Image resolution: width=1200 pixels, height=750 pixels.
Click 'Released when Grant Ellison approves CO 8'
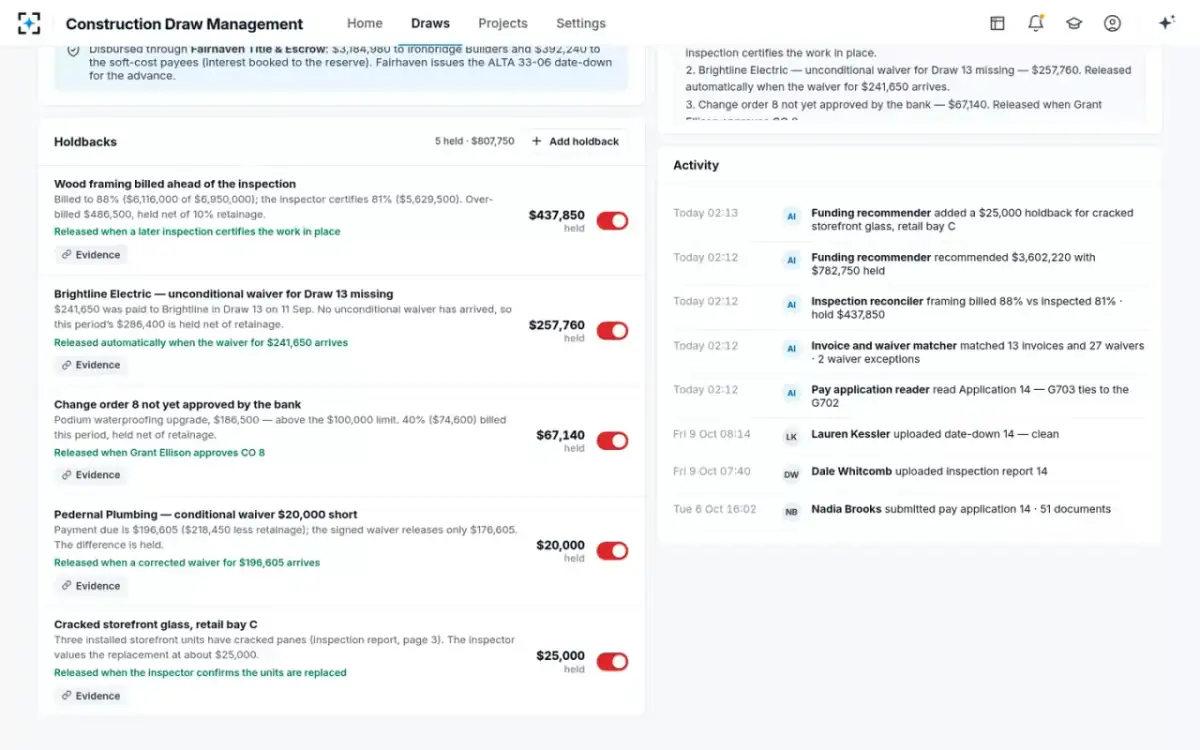click(x=159, y=453)
